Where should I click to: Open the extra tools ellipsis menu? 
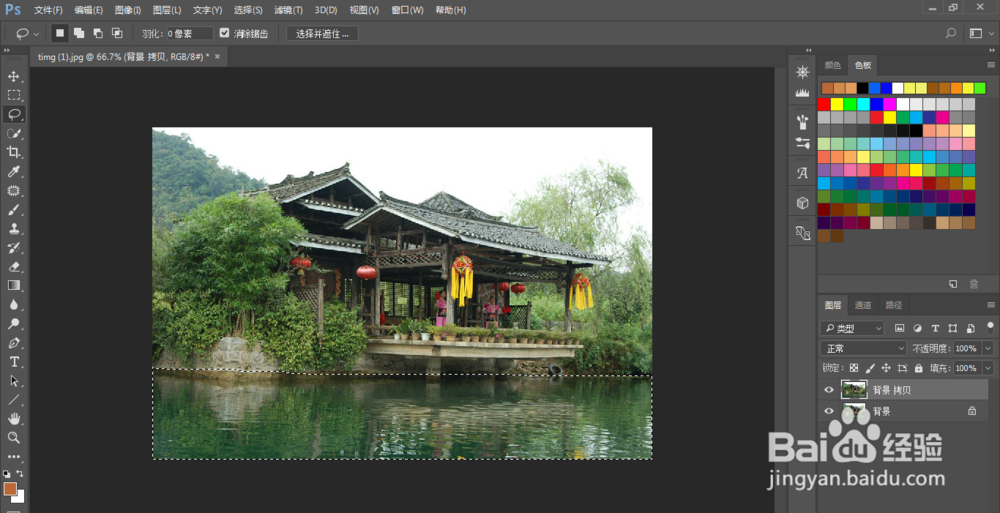click(x=13, y=457)
